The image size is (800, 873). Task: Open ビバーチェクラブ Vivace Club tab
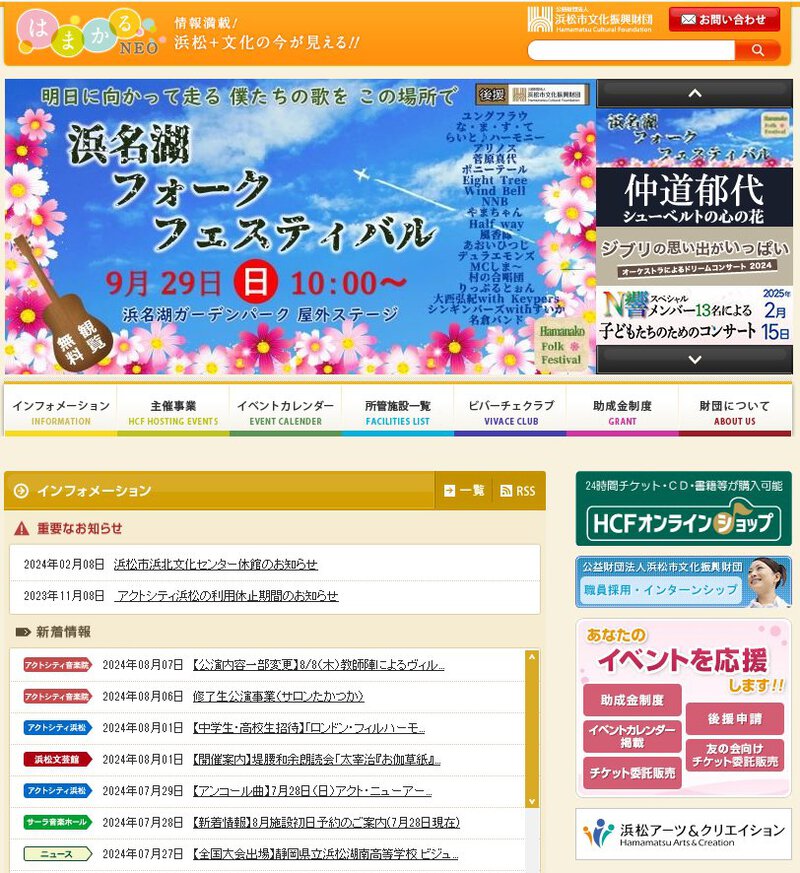[511, 411]
